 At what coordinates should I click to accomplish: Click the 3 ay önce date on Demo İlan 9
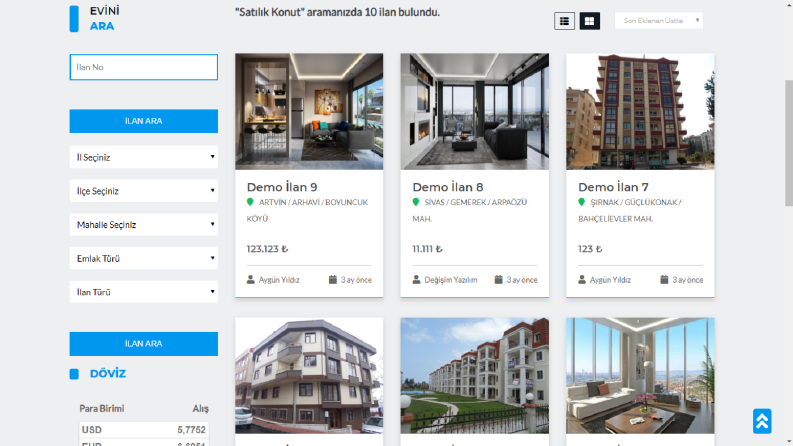point(356,280)
